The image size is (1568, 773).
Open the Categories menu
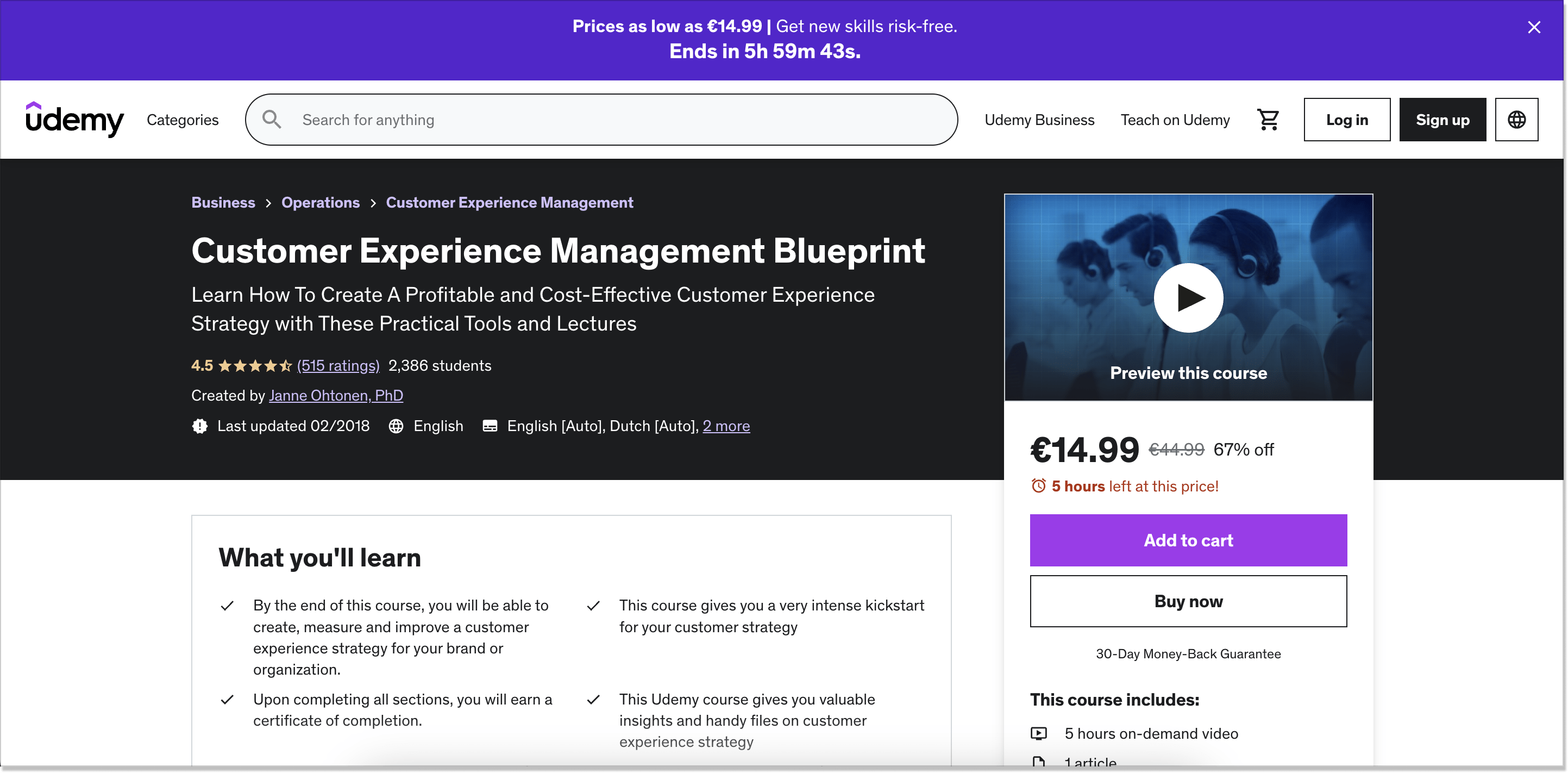pyautogui.click(x=183, y=119)
